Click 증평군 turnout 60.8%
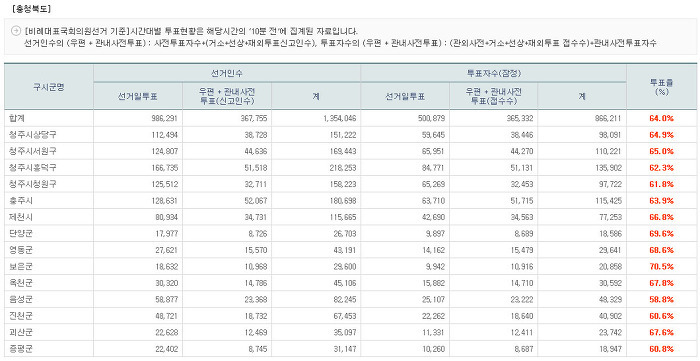Image resolution: width=700 pixels, height=361 pixels. click(661, 349)
